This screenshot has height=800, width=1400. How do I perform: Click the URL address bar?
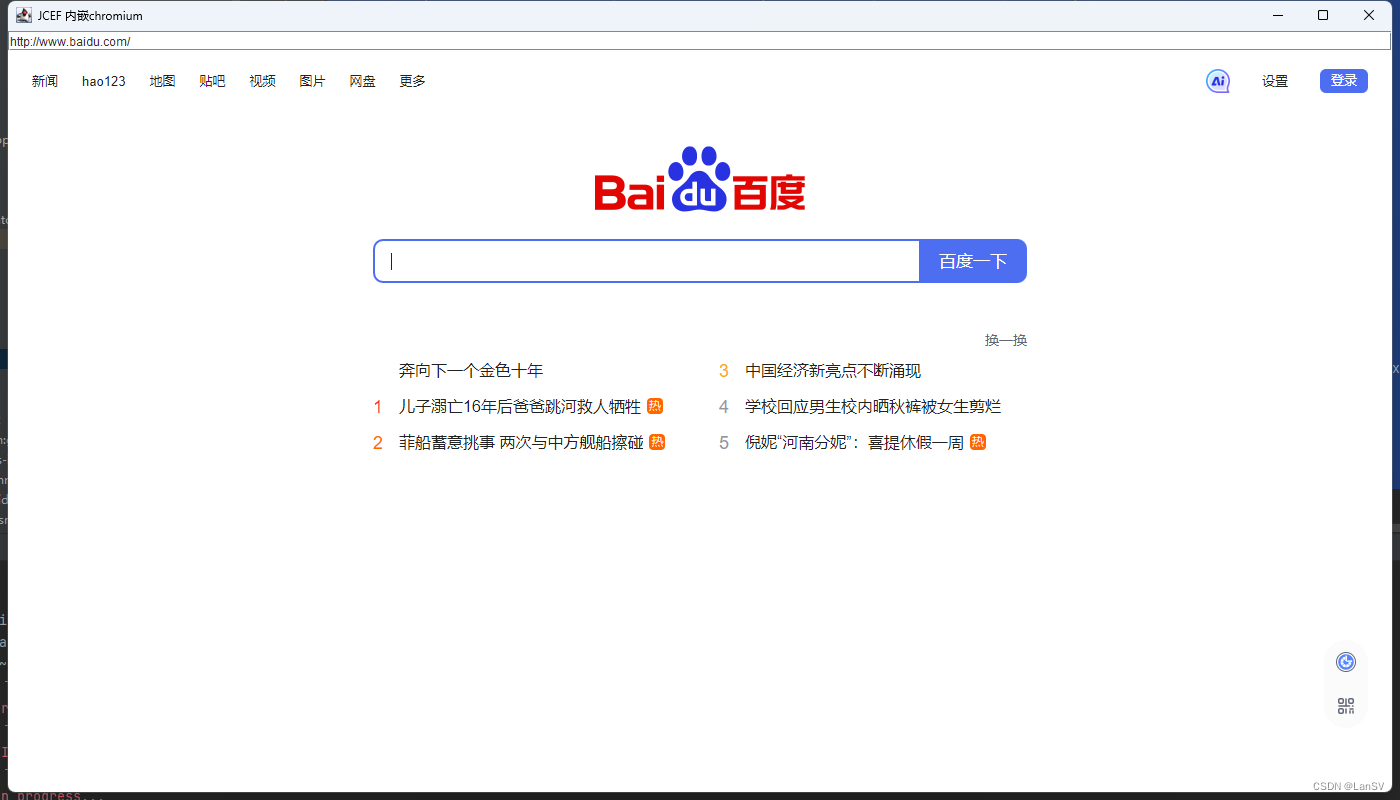(700, 41)
